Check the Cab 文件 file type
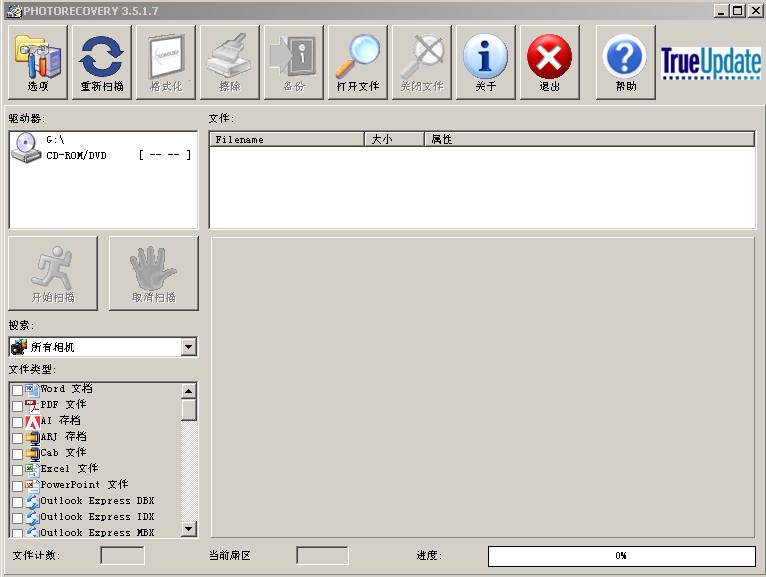Image resolution: width=766 pixels, height=577 pixels. [x=17, y=454]
